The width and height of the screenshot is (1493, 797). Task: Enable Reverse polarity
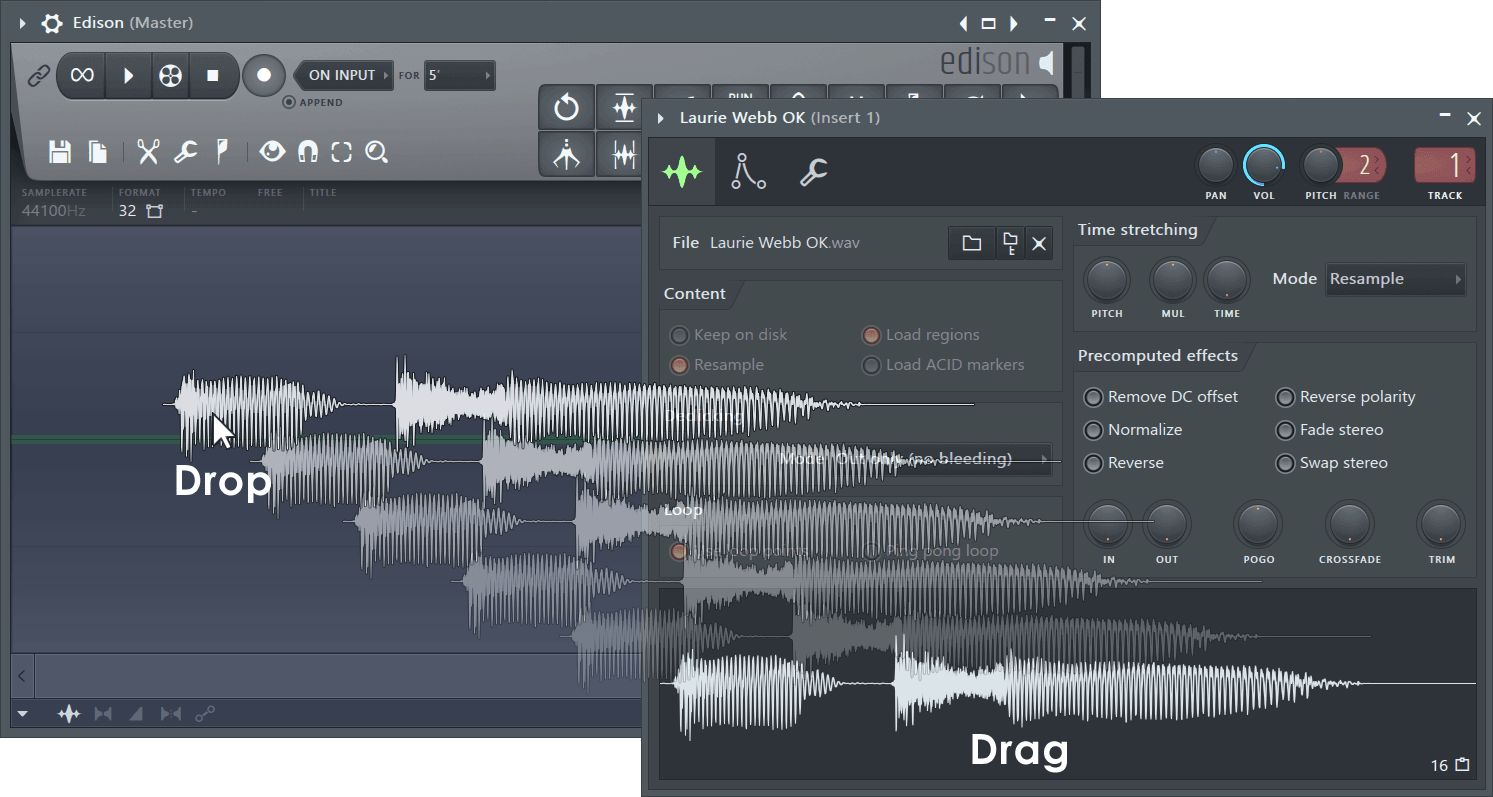click(1346, 397)
